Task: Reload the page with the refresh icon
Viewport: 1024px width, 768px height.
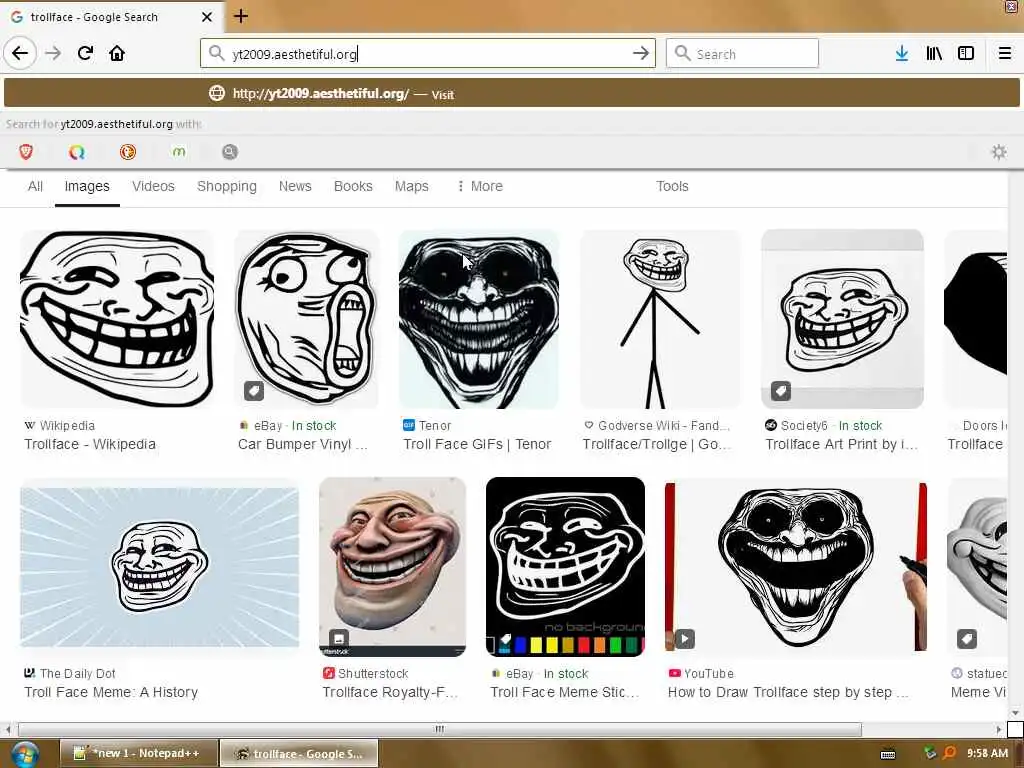Action: [85, 53]
